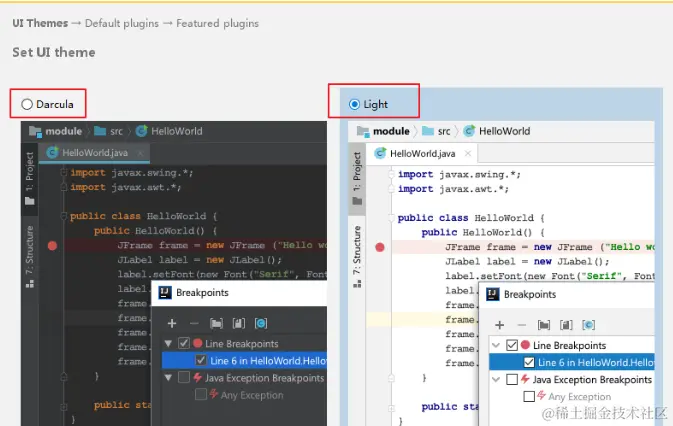This screenshot has width=673, height=426.
Task: Click 'Line 6 in HelloWorld' row in Light preview
Action: click(572, 363)
